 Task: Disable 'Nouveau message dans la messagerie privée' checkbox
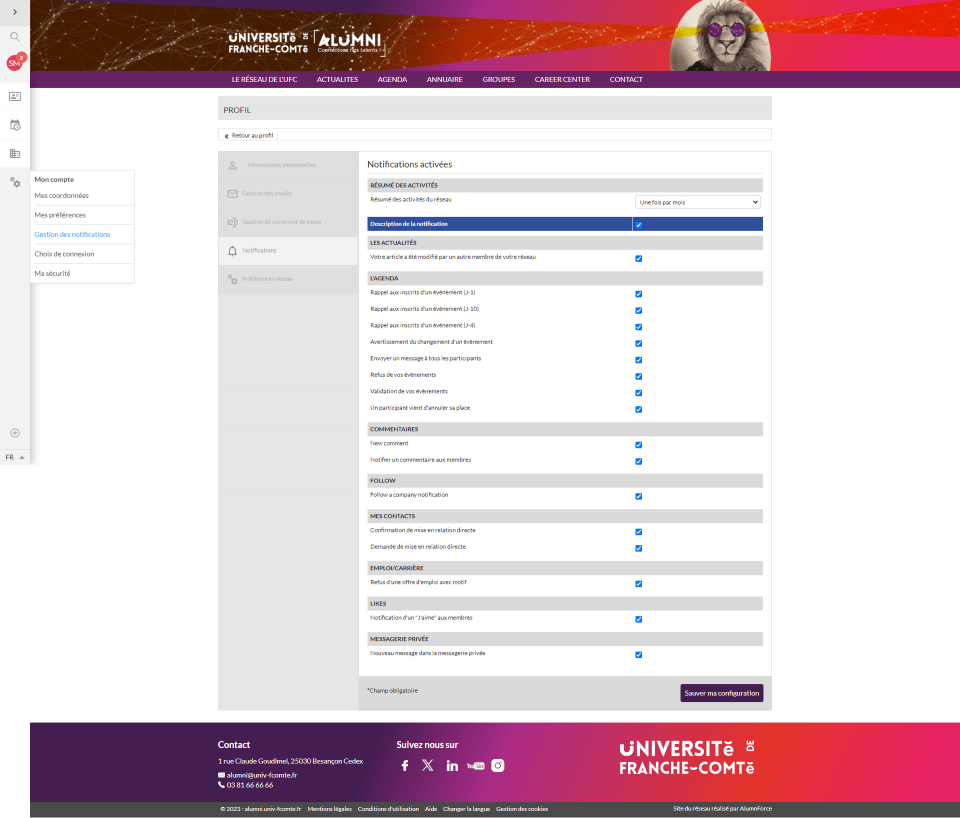(638, 655)
